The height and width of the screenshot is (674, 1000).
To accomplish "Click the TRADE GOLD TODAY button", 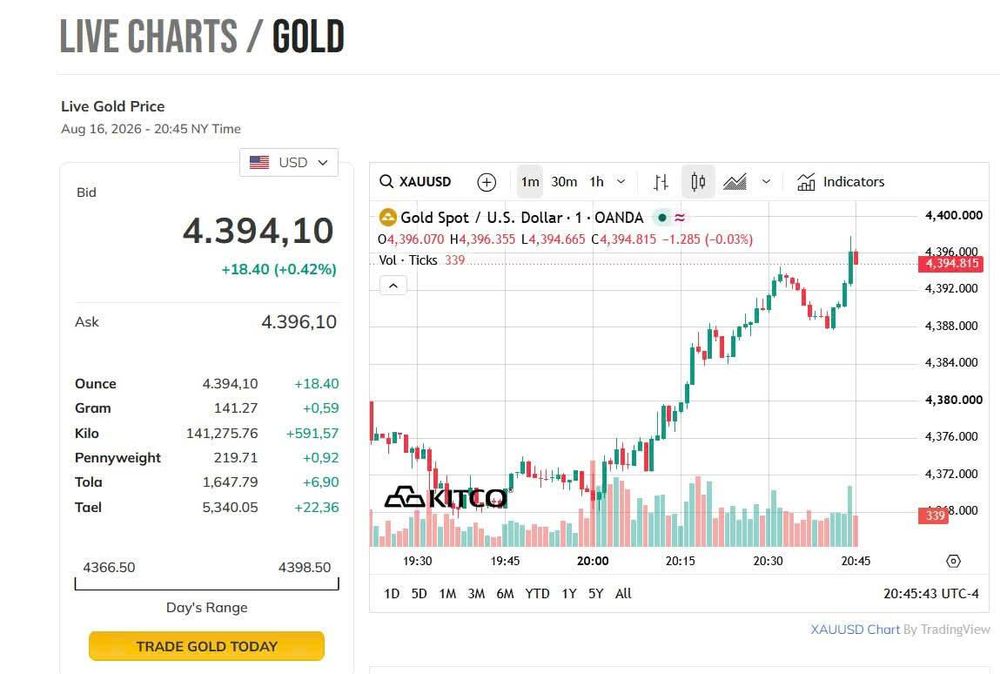I will tap(207, 646).
